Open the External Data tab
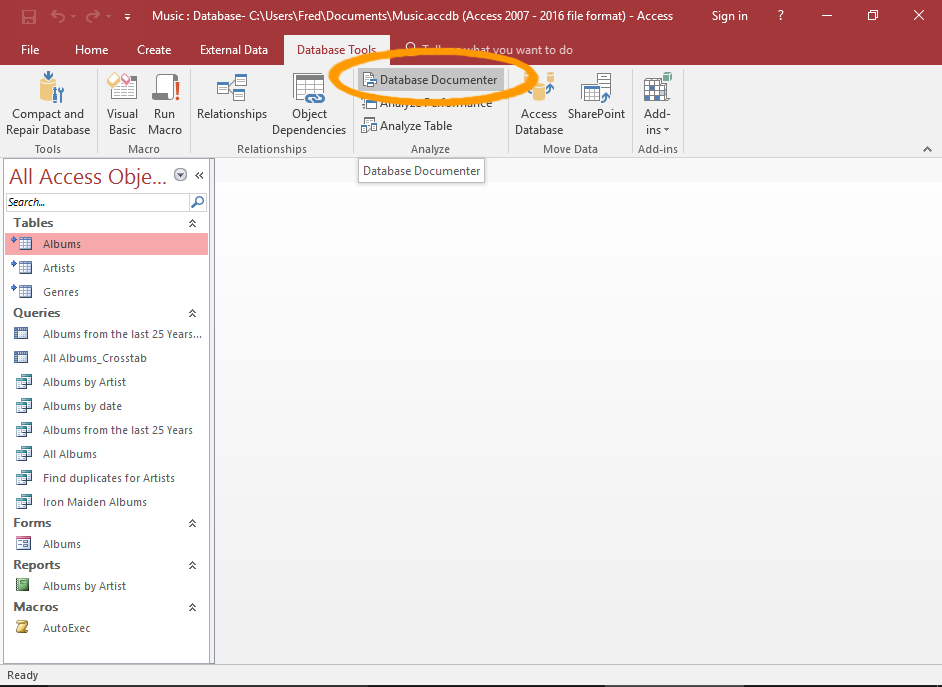This screenshot has width=942, height=687. click(x=234, y=49)
